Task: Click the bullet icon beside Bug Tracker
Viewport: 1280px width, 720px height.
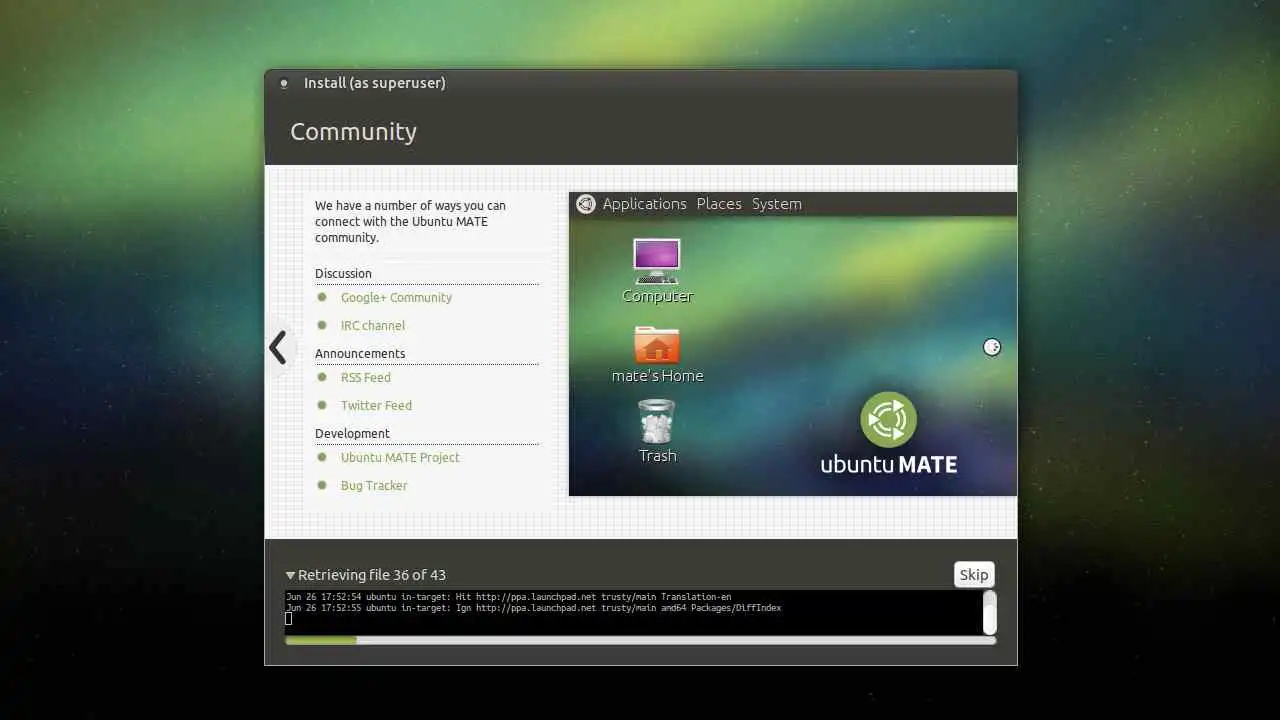Action: 322,485
